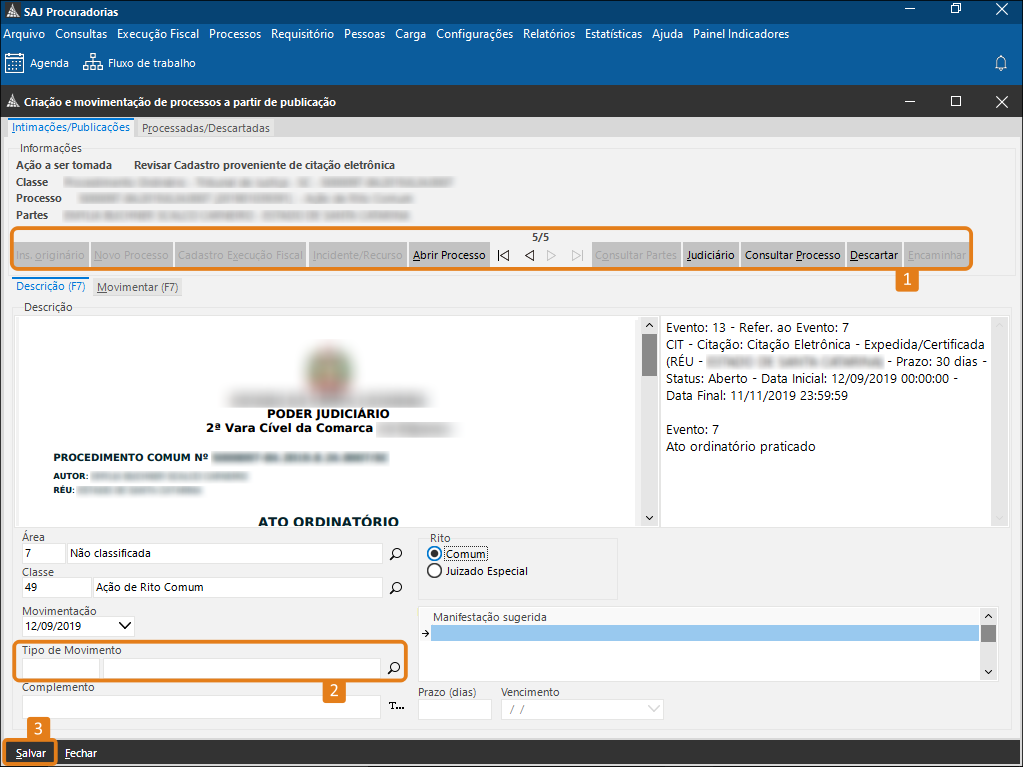
Task: Click the Prazo (dias) input field
Action: tap(455, 710)
